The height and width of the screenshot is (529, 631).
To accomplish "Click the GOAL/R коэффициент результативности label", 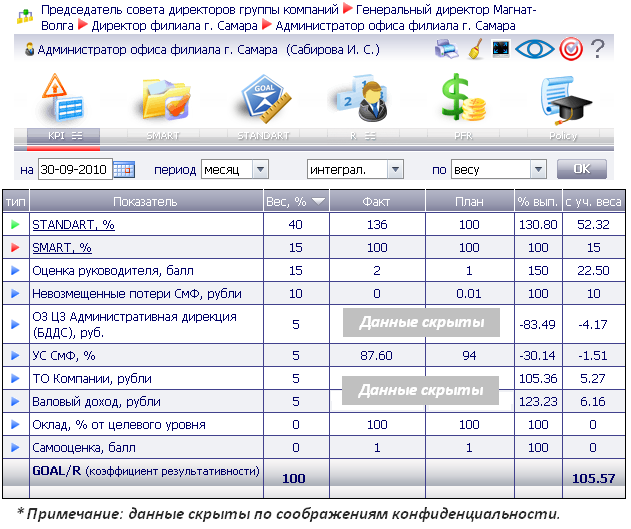I will (x=146, y=471).
